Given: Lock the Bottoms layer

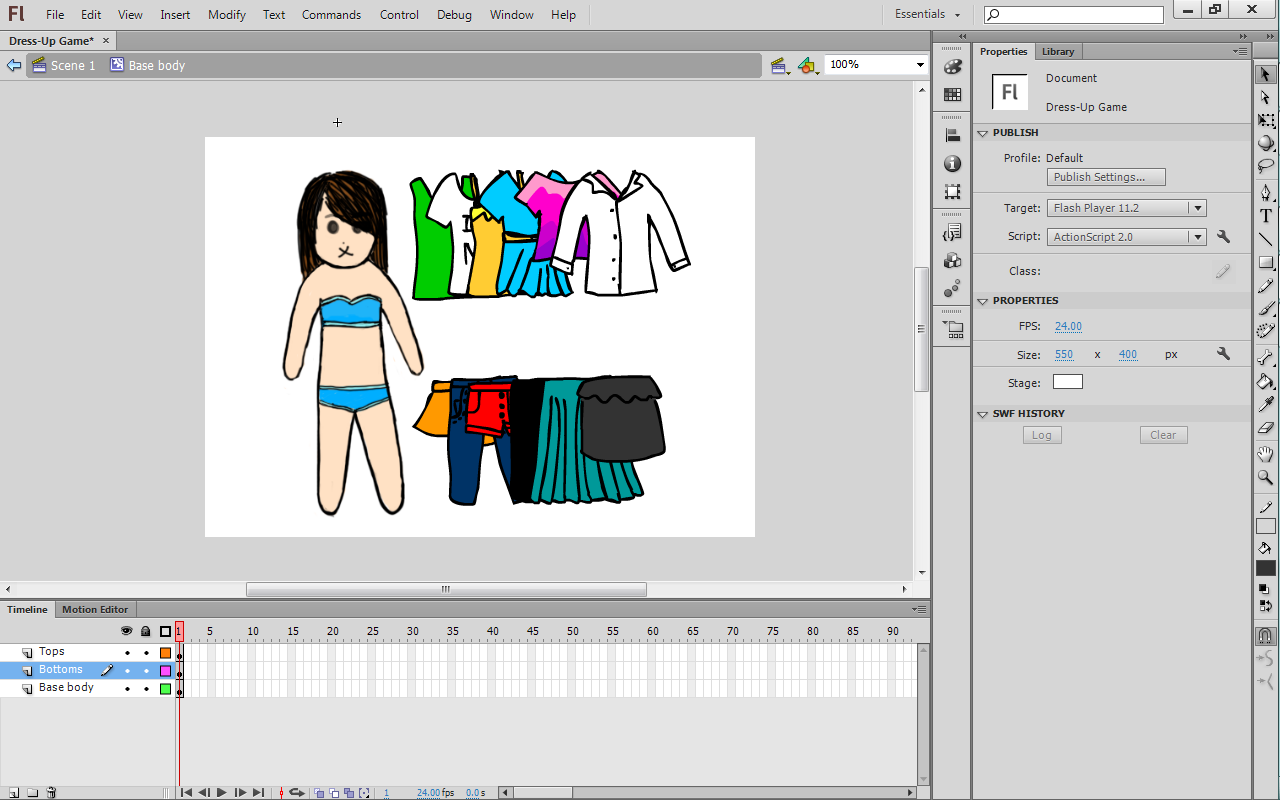Looking at the screenshot, I should 146,671.
